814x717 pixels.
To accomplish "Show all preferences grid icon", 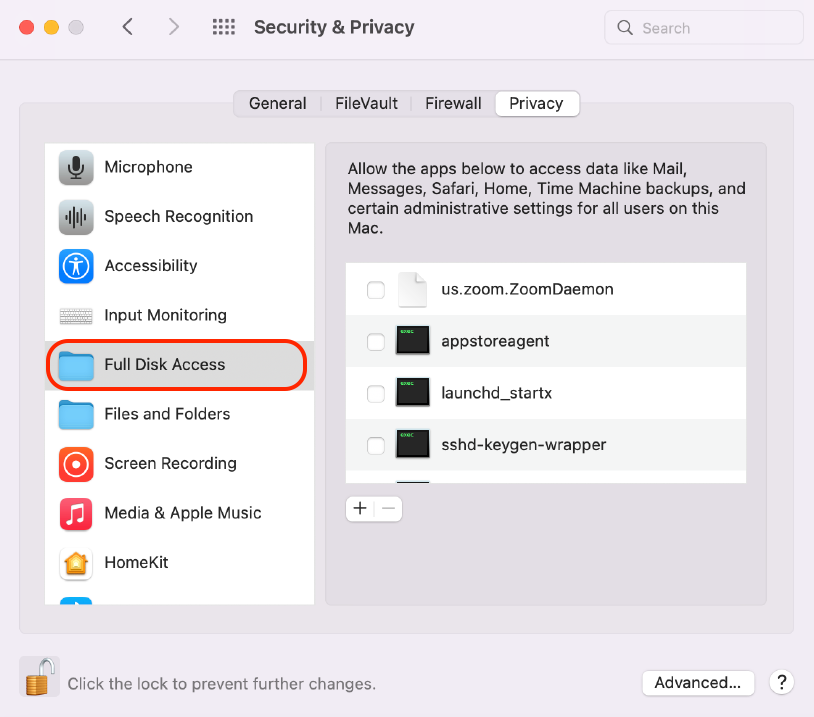I will coord(224,27).
